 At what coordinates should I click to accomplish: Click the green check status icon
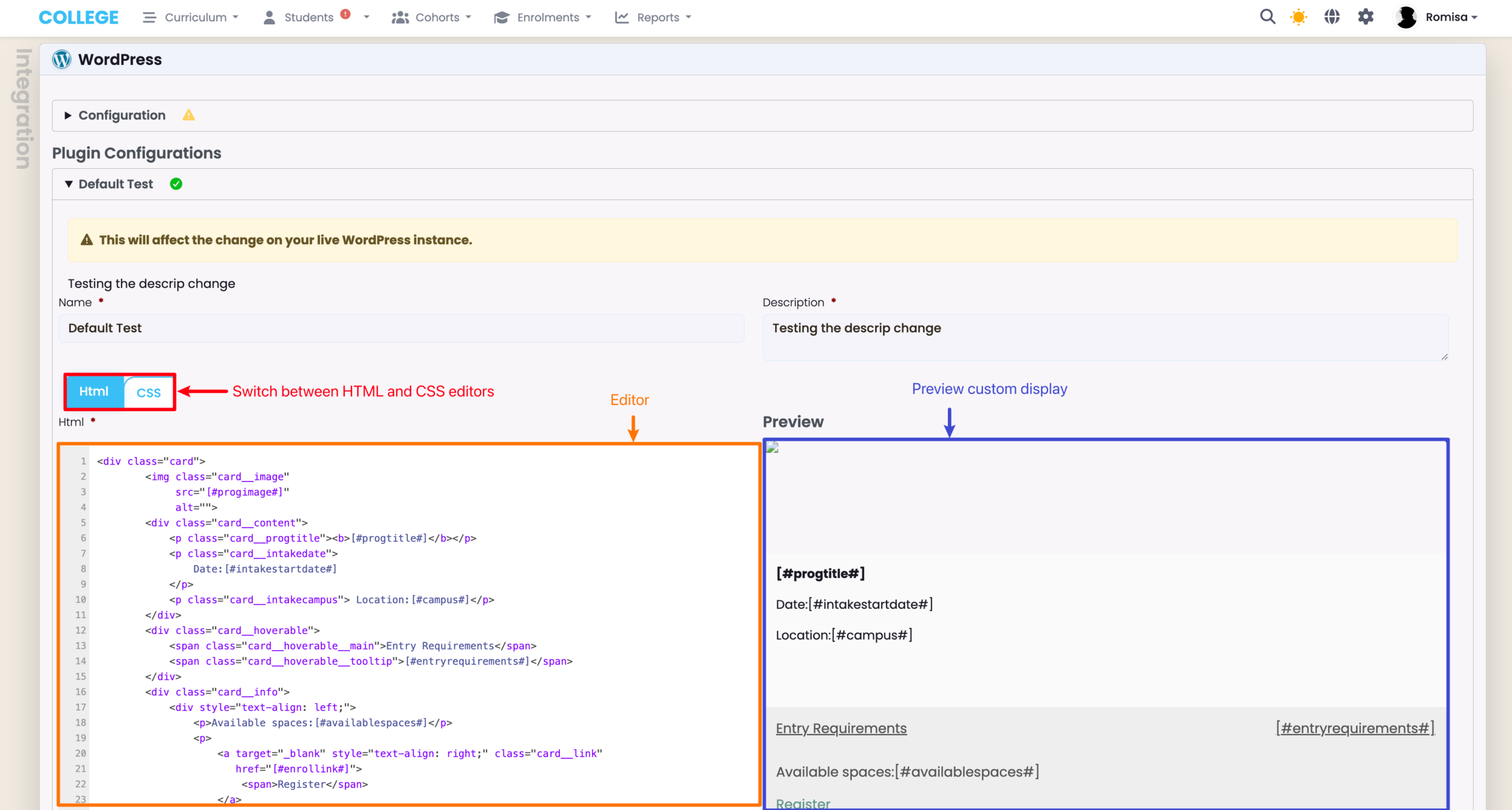[x=176, y=184]
